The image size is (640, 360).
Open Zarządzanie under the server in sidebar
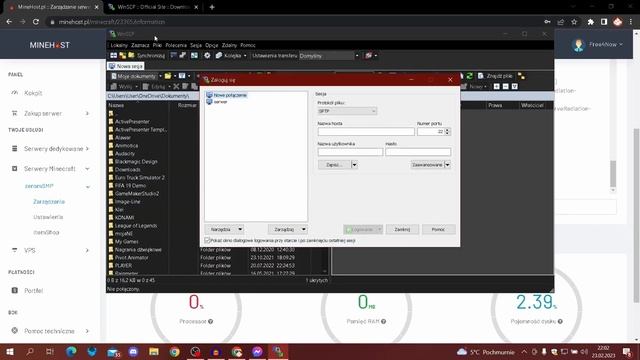point(49,202)
